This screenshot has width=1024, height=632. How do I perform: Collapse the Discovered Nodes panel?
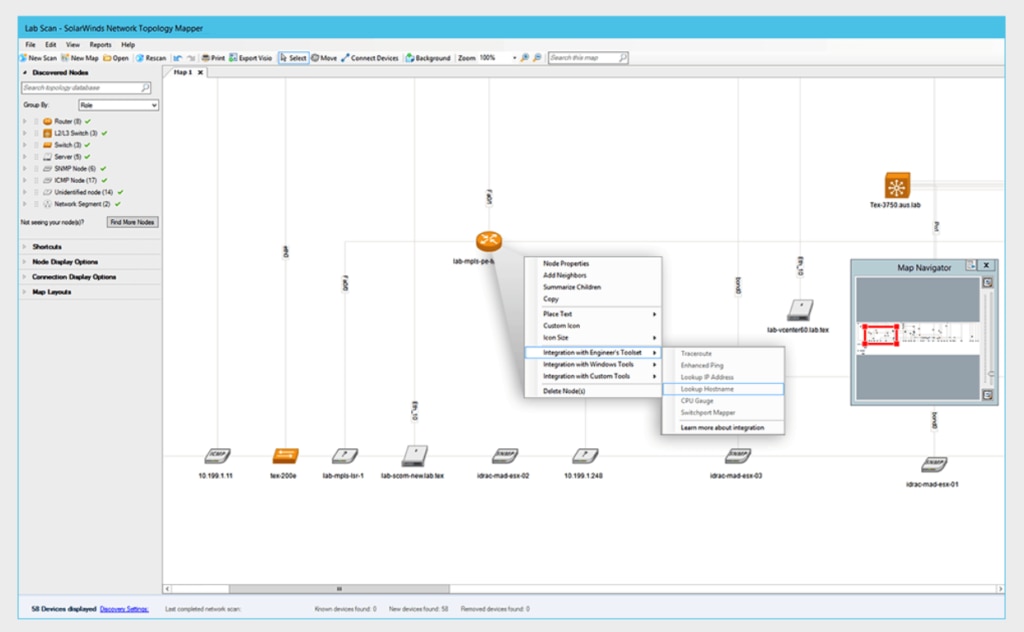[25, 72]
